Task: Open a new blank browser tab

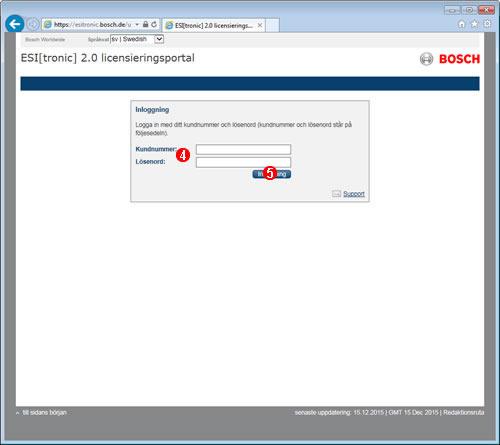Action: click(272, 26)
